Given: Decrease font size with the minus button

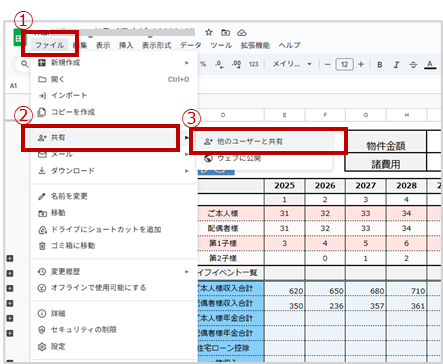Looking at the screenshot, I should click(328, 64).
